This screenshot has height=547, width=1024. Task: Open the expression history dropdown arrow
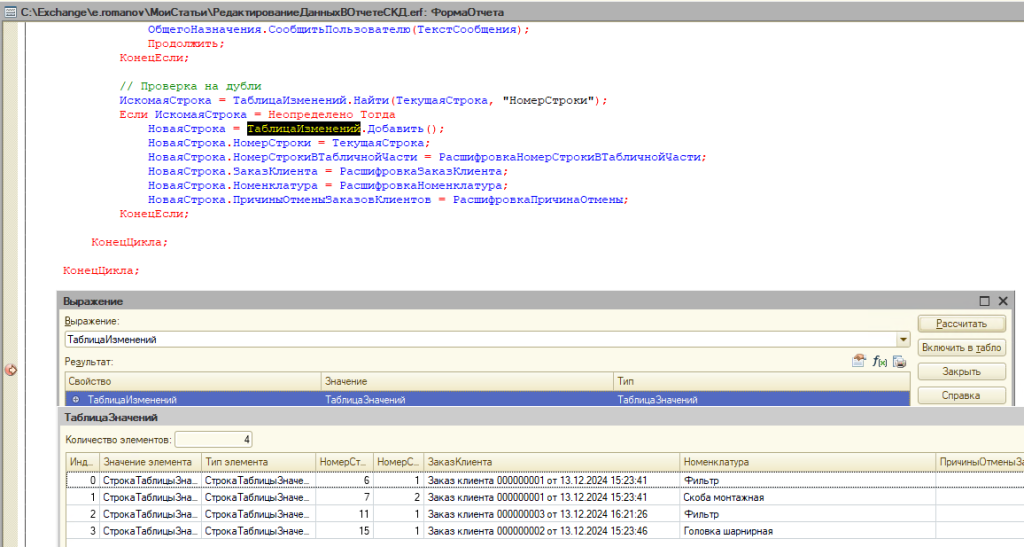click(x=903, y=340)
